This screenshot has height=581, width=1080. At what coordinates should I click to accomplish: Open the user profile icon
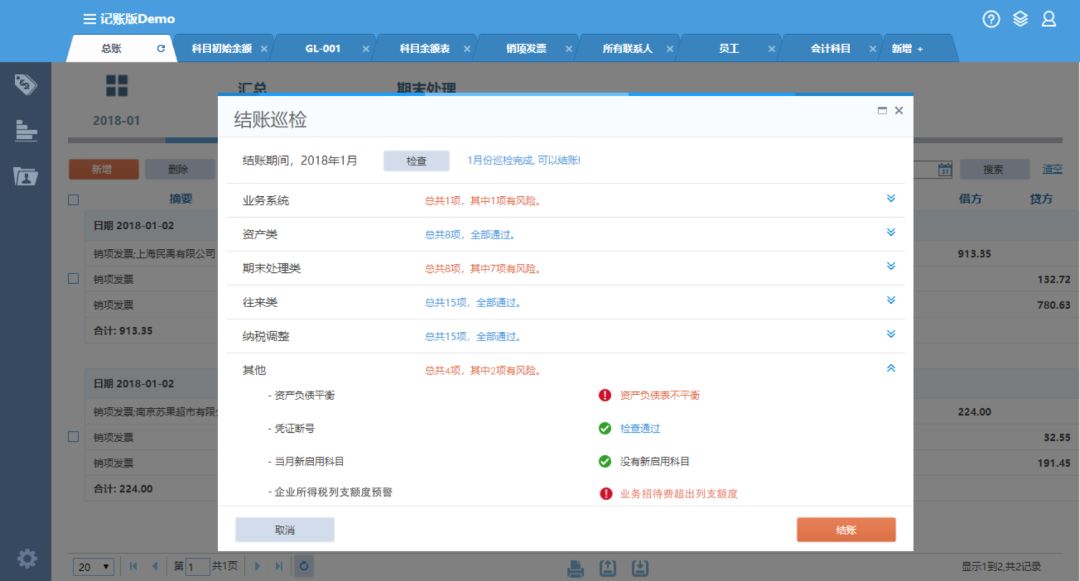[x=1048, y=19]
